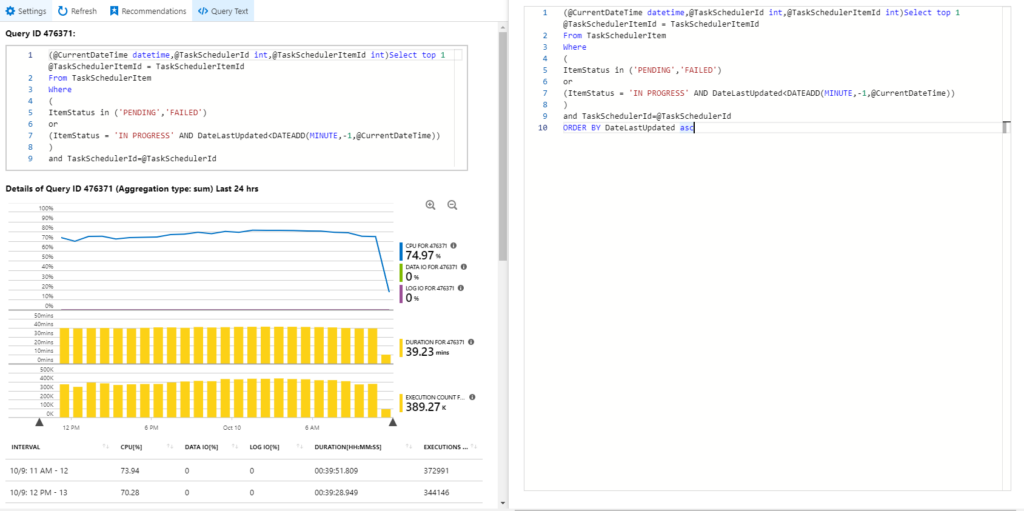
Task: Click CPU value 73.94 in table
Action: (130, 470)
